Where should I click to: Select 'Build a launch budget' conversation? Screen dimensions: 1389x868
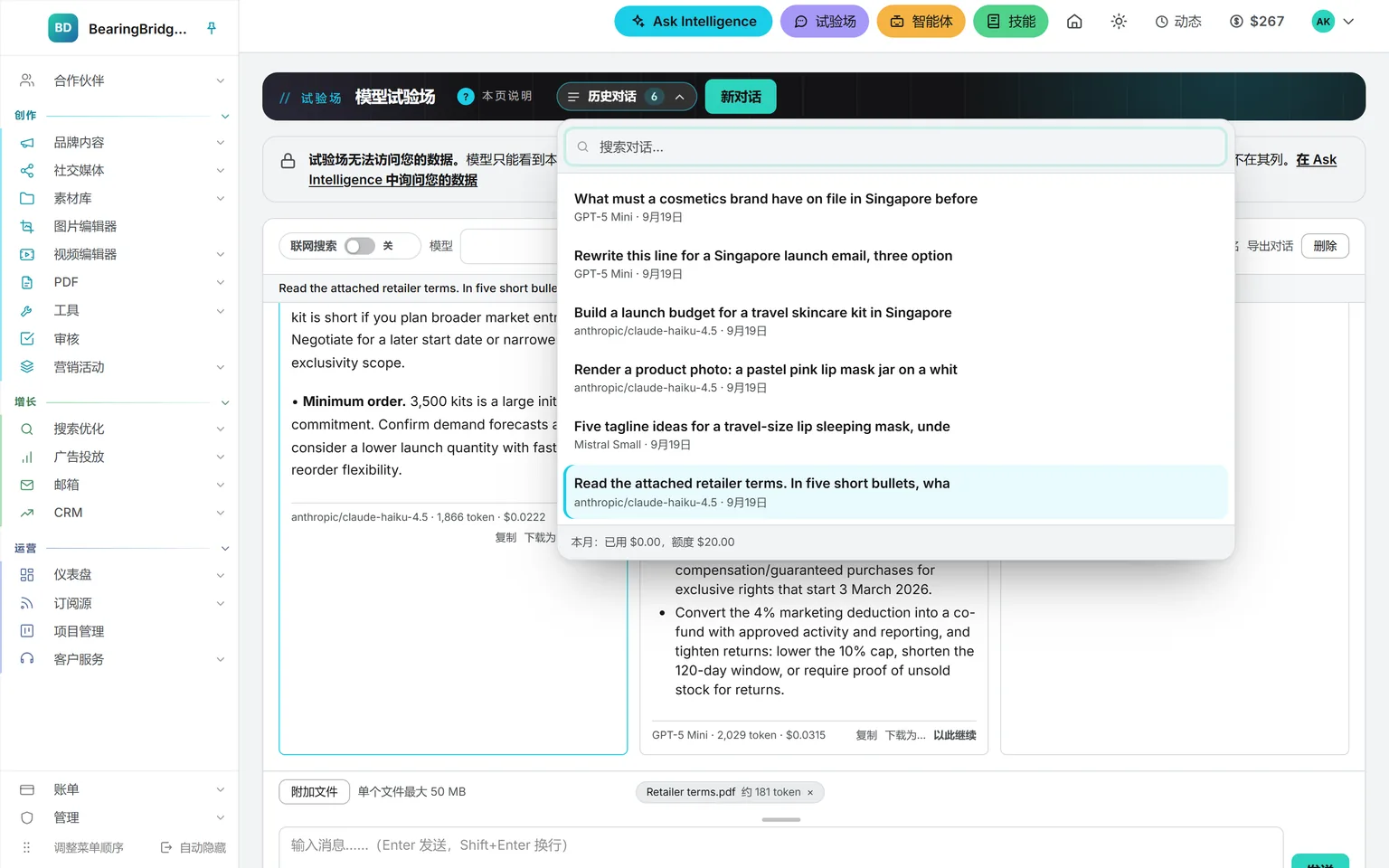tap(895, 321)
